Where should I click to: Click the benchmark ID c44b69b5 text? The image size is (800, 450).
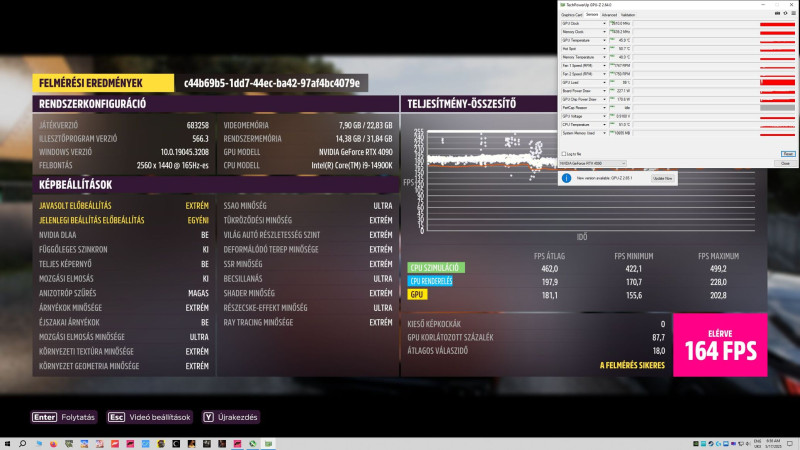pos(271,83)
